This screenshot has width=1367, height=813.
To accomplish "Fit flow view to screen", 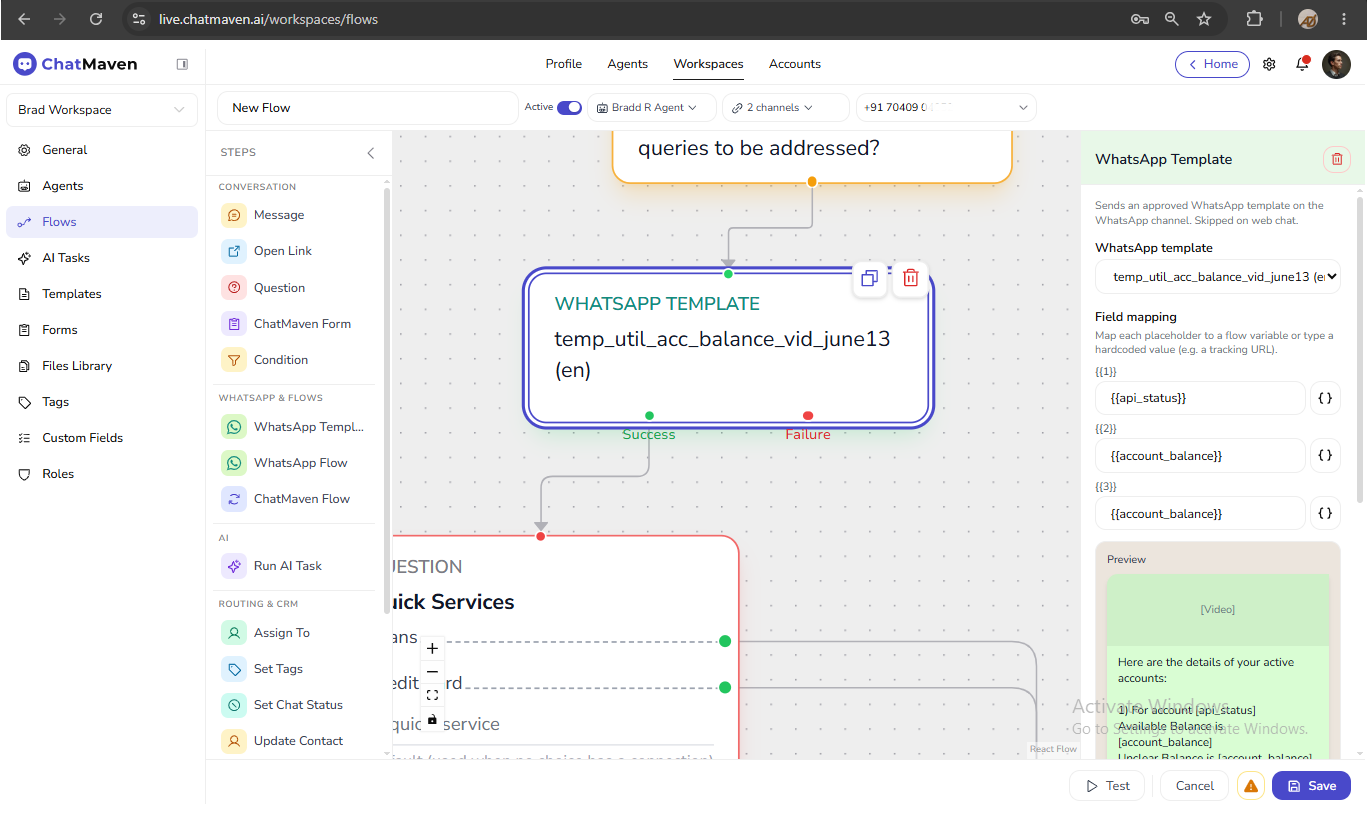I will (432, 695).
